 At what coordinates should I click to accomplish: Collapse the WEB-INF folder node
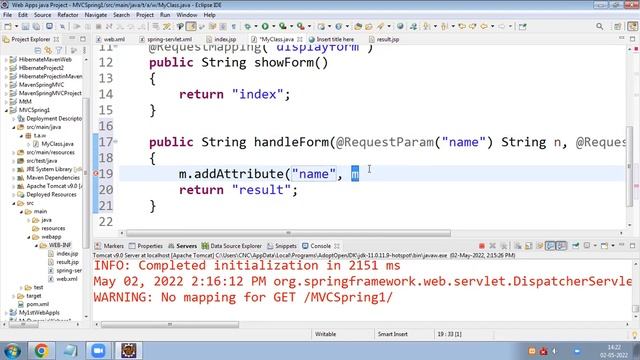tap(36, 245)
